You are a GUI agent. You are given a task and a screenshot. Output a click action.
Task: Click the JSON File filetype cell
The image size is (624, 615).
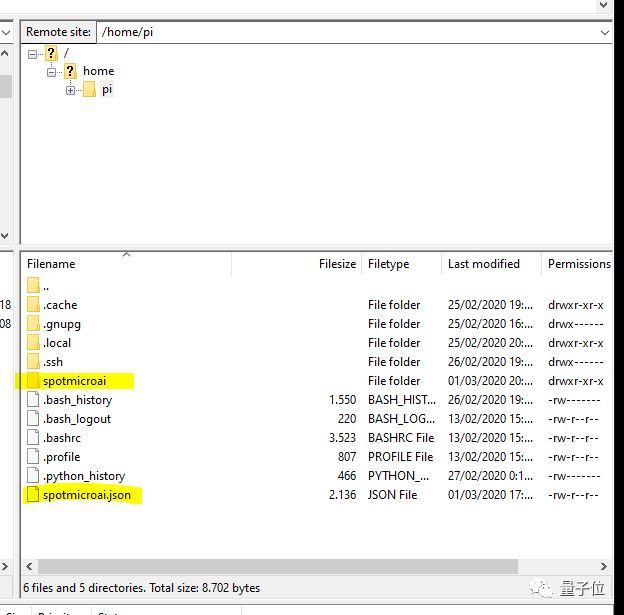click(x=392, y=495)
